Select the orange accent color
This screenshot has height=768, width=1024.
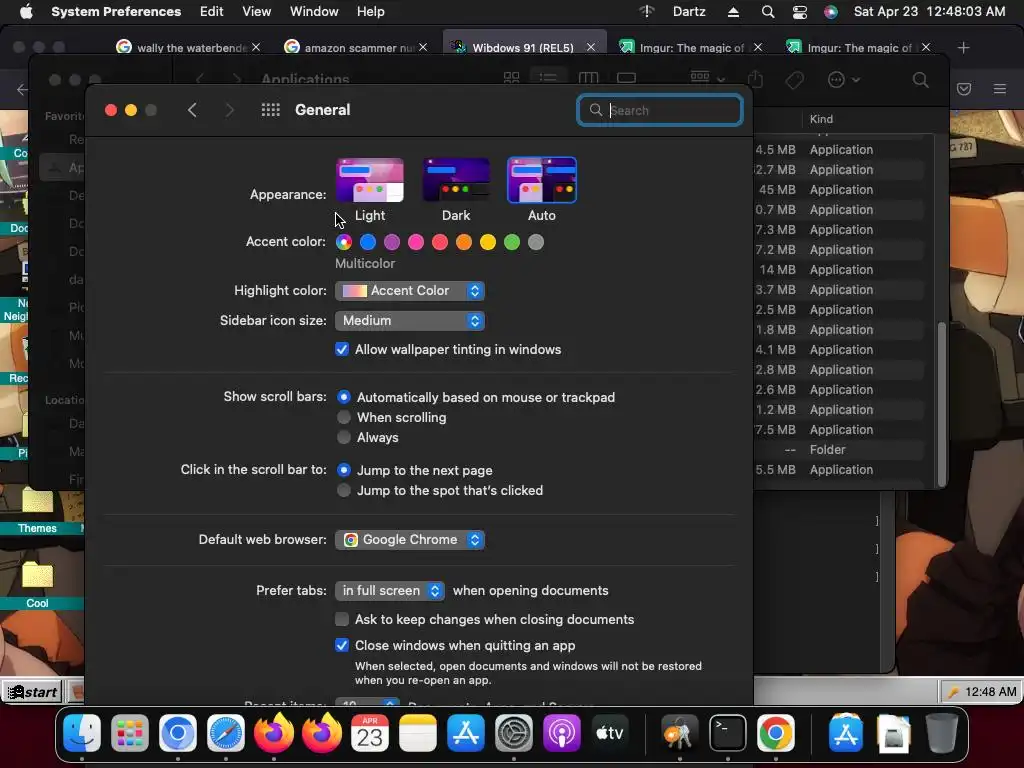(464, 242)
